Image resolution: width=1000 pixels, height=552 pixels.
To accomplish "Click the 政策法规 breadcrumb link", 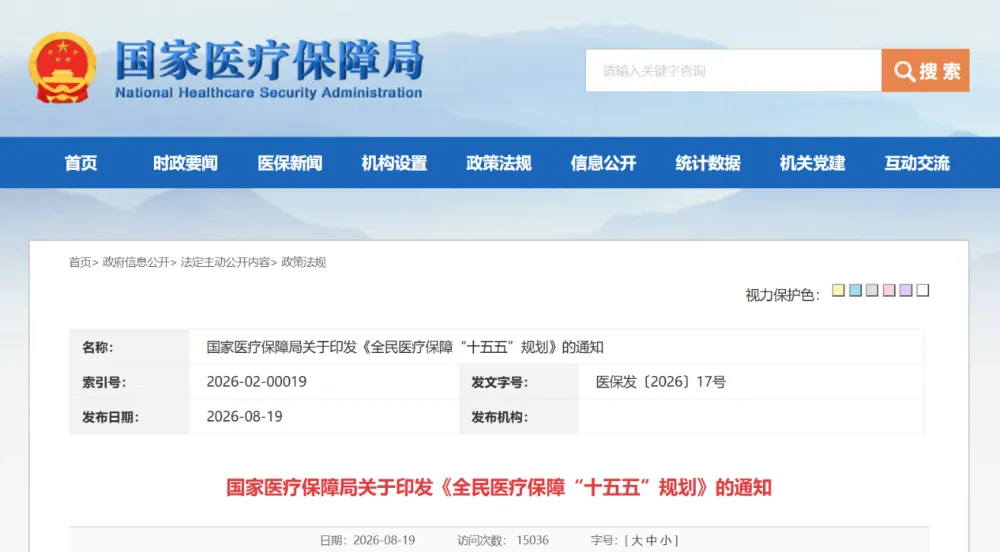I will (x=304, y=262).
